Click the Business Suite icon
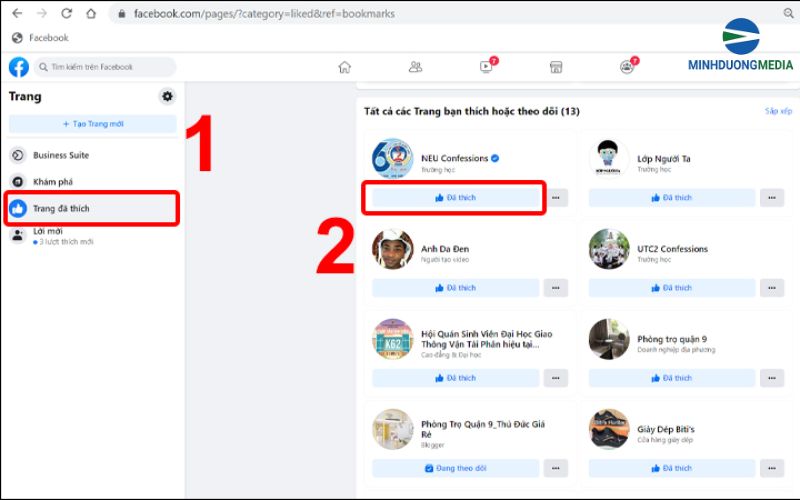 (x=18, y=155)
